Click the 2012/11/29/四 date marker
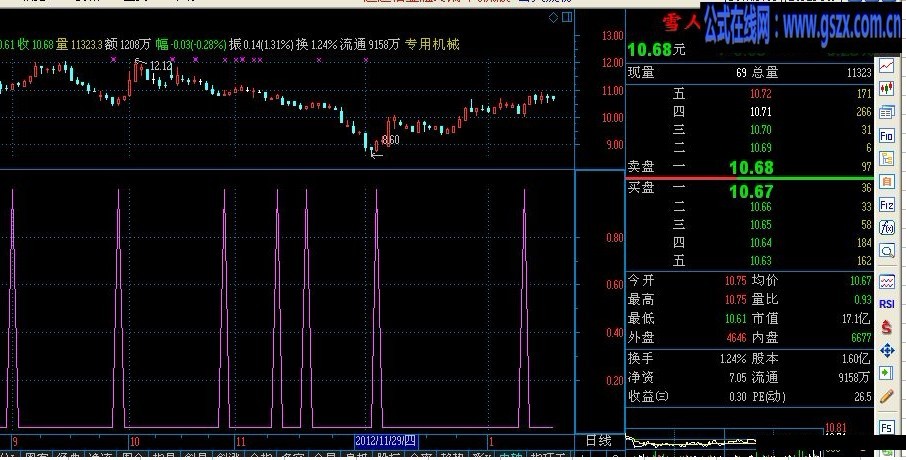The height and width of the screenshot is (460, 906). [385, 441]
